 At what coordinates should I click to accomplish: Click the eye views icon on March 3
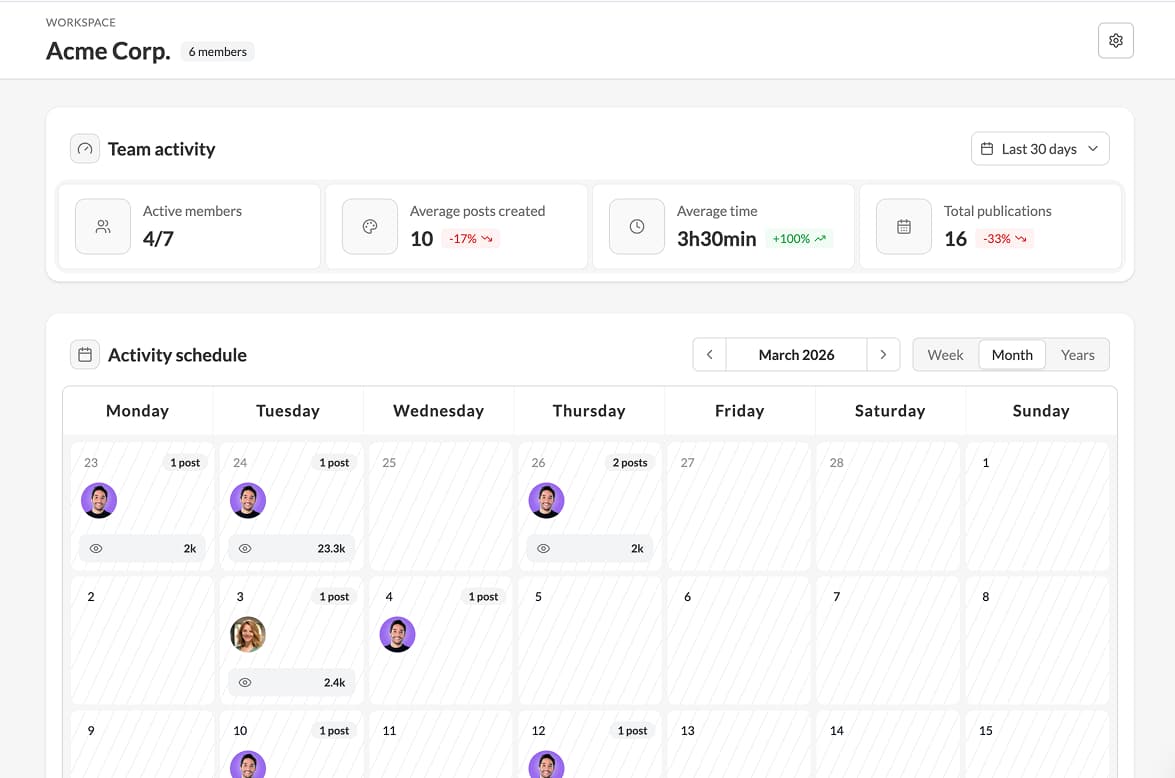point(245,683)
